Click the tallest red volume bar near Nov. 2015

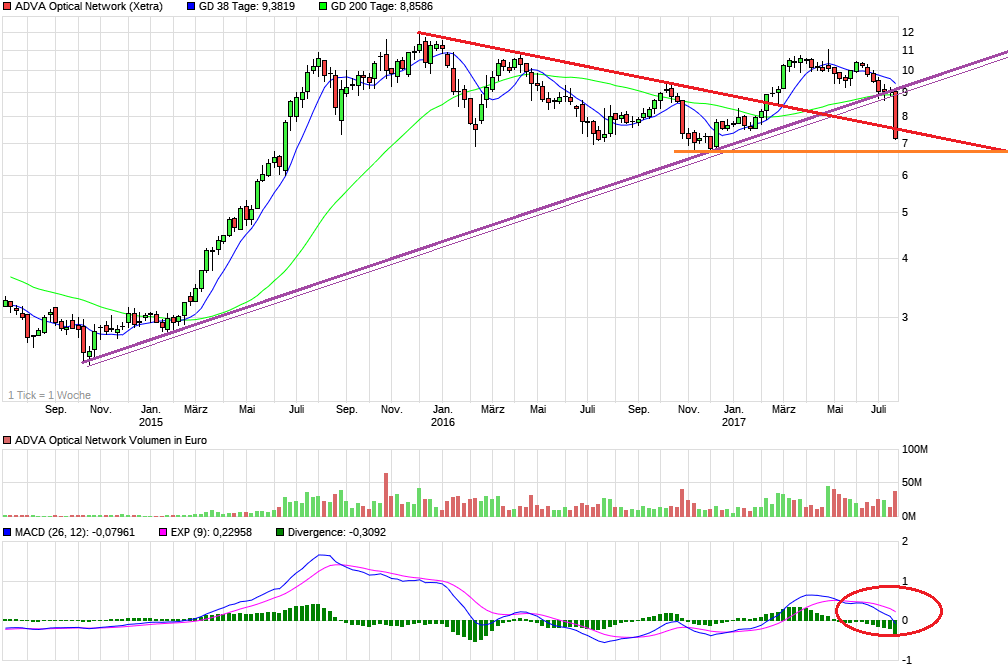[x=386, y=495]
